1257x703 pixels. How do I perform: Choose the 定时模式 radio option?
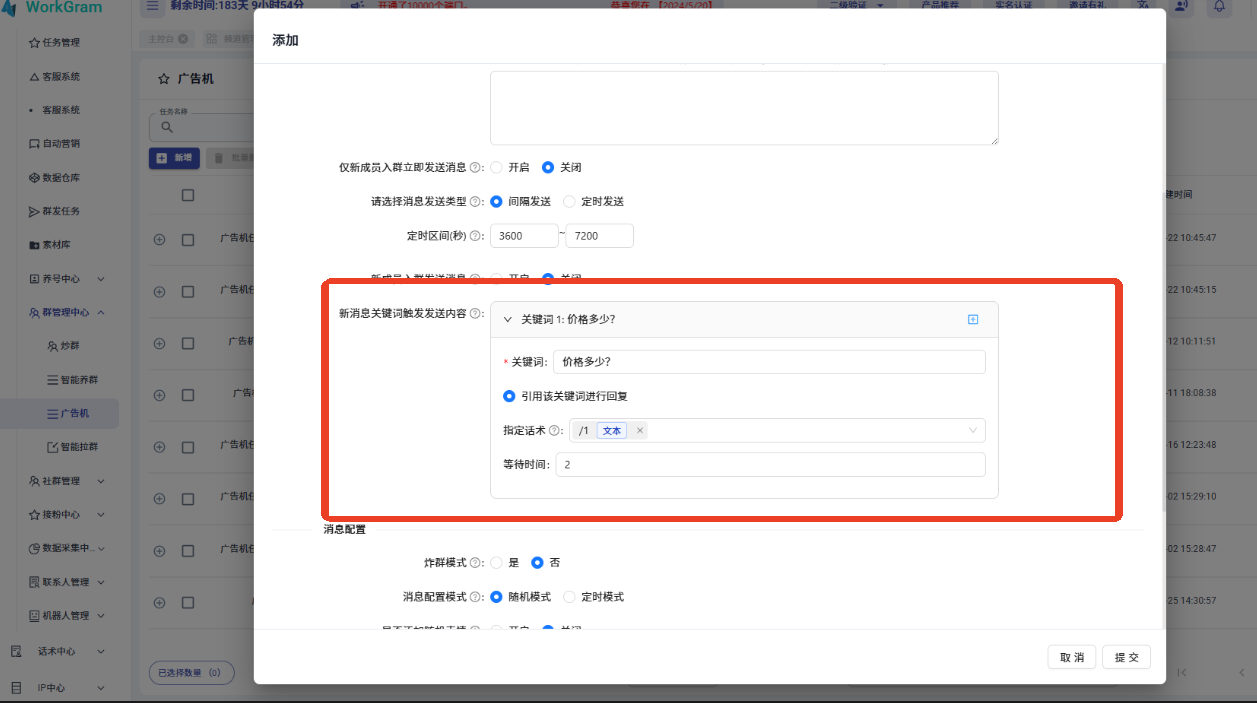click(570, 597)
